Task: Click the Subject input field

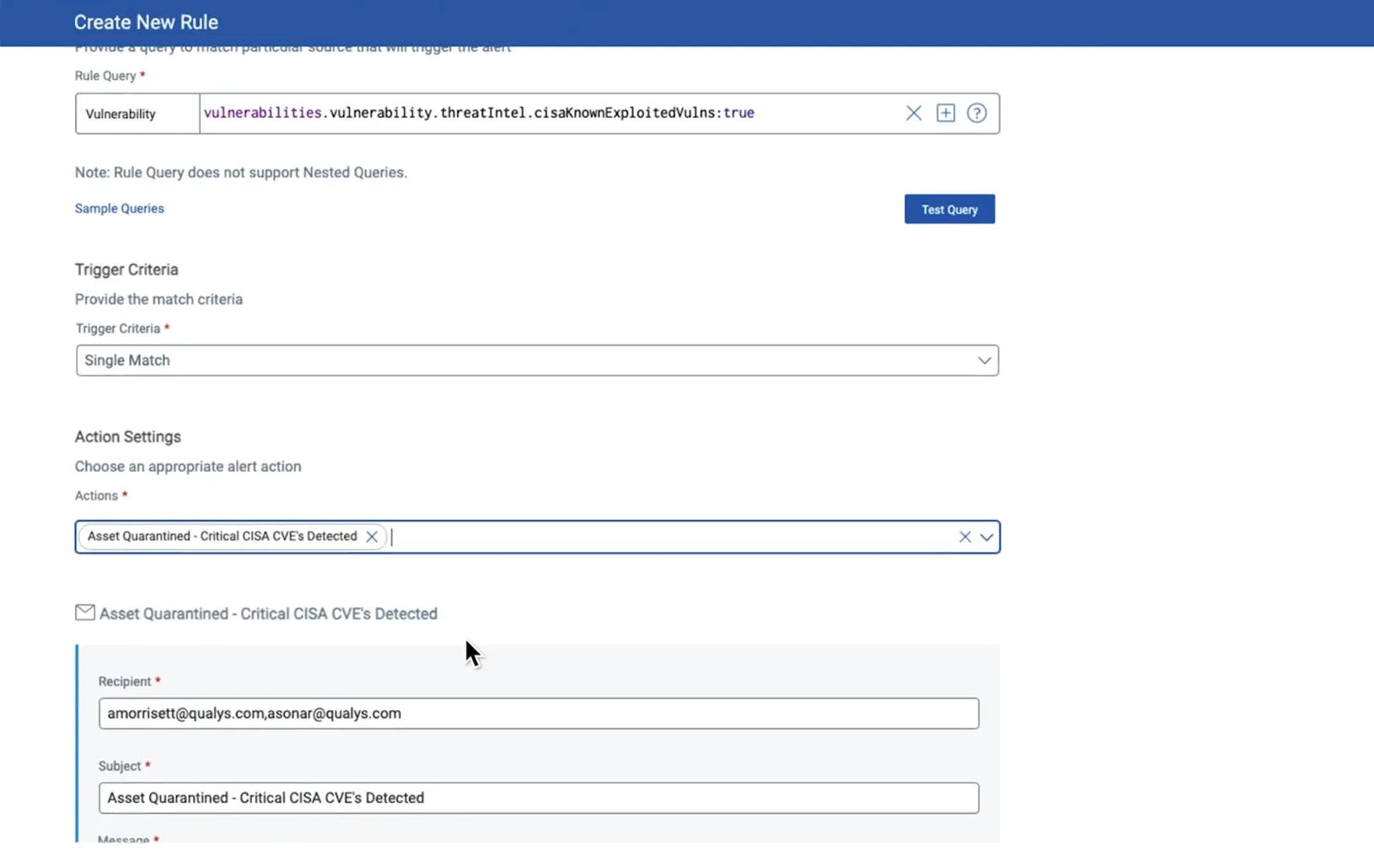Action: click(x=538, y=798)
